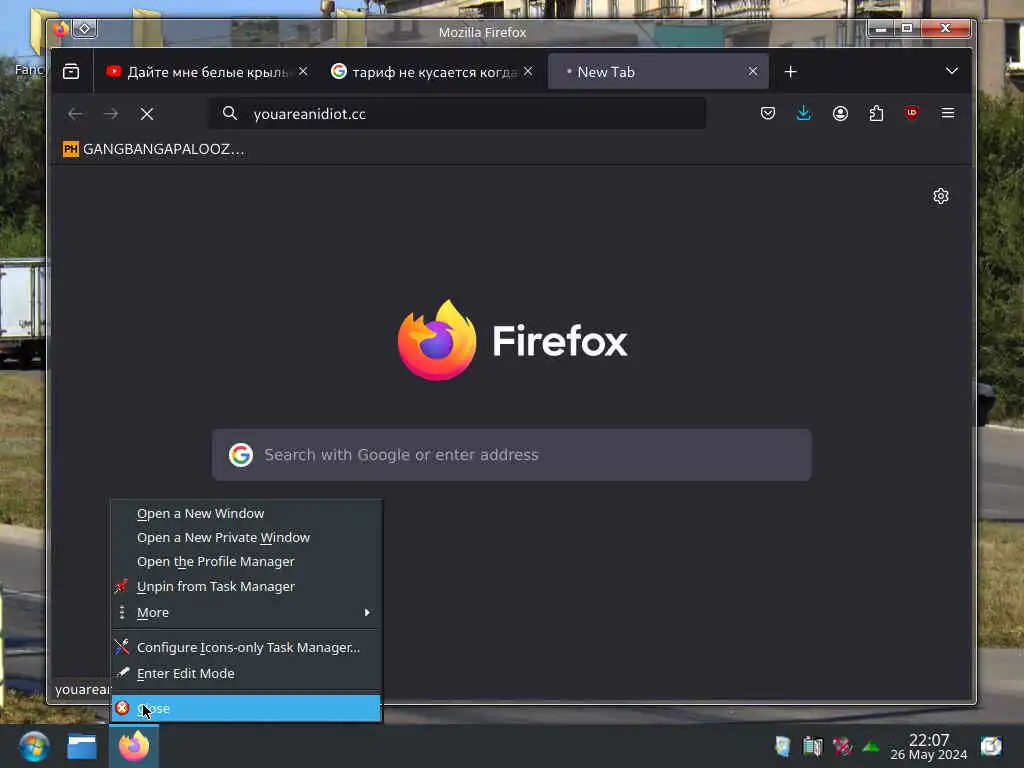Open the Firefox window title bar menu icon
This screenshot has height=768, width=1024.
coord(60,29)
